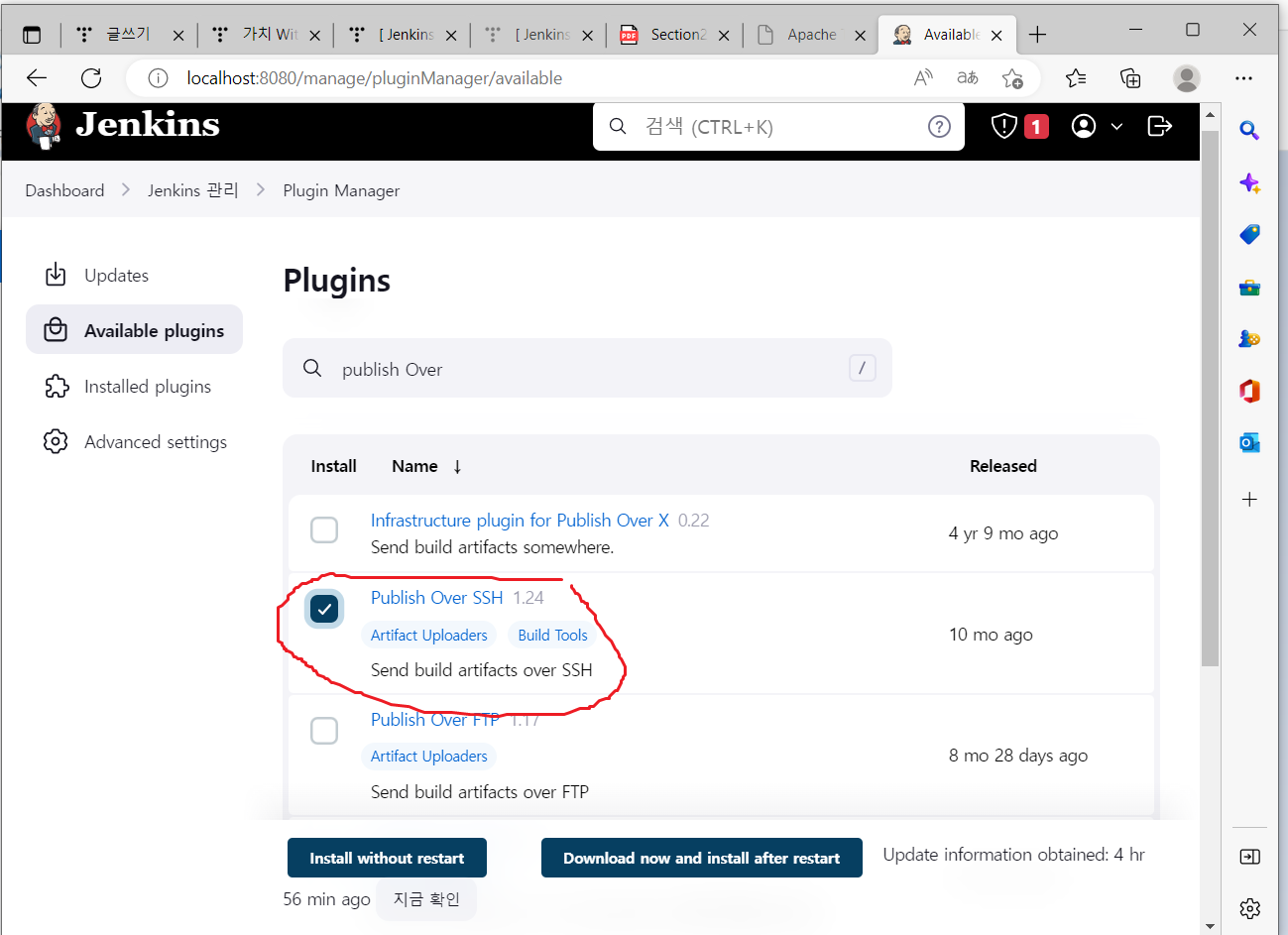Expand the breadcrumb chevron after Jenkins 관리
Viewport: 1288px width, 935px height.
pos(261,189)
